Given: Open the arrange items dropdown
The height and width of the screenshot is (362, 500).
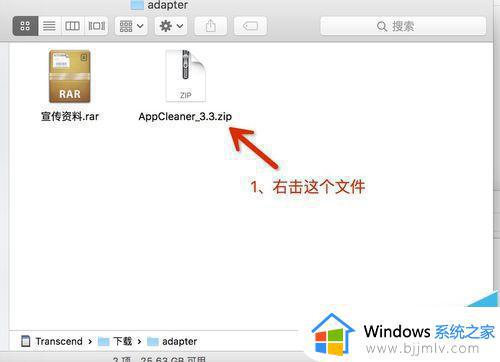Looking at the screenshot, I should point(131,26).
